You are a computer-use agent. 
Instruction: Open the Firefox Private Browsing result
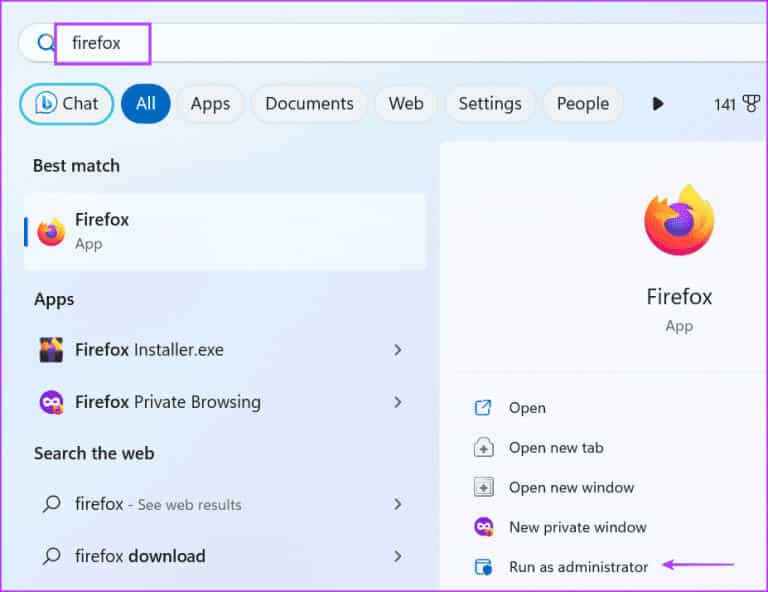225,402
